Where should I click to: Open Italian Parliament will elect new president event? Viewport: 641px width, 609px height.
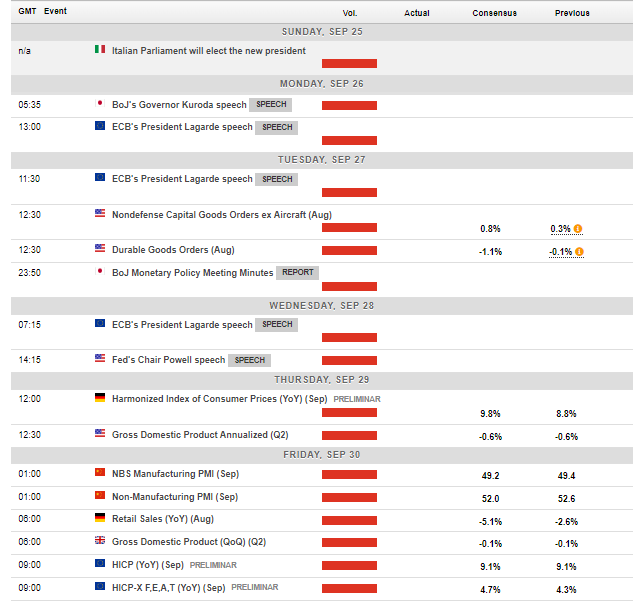point(209,51)
